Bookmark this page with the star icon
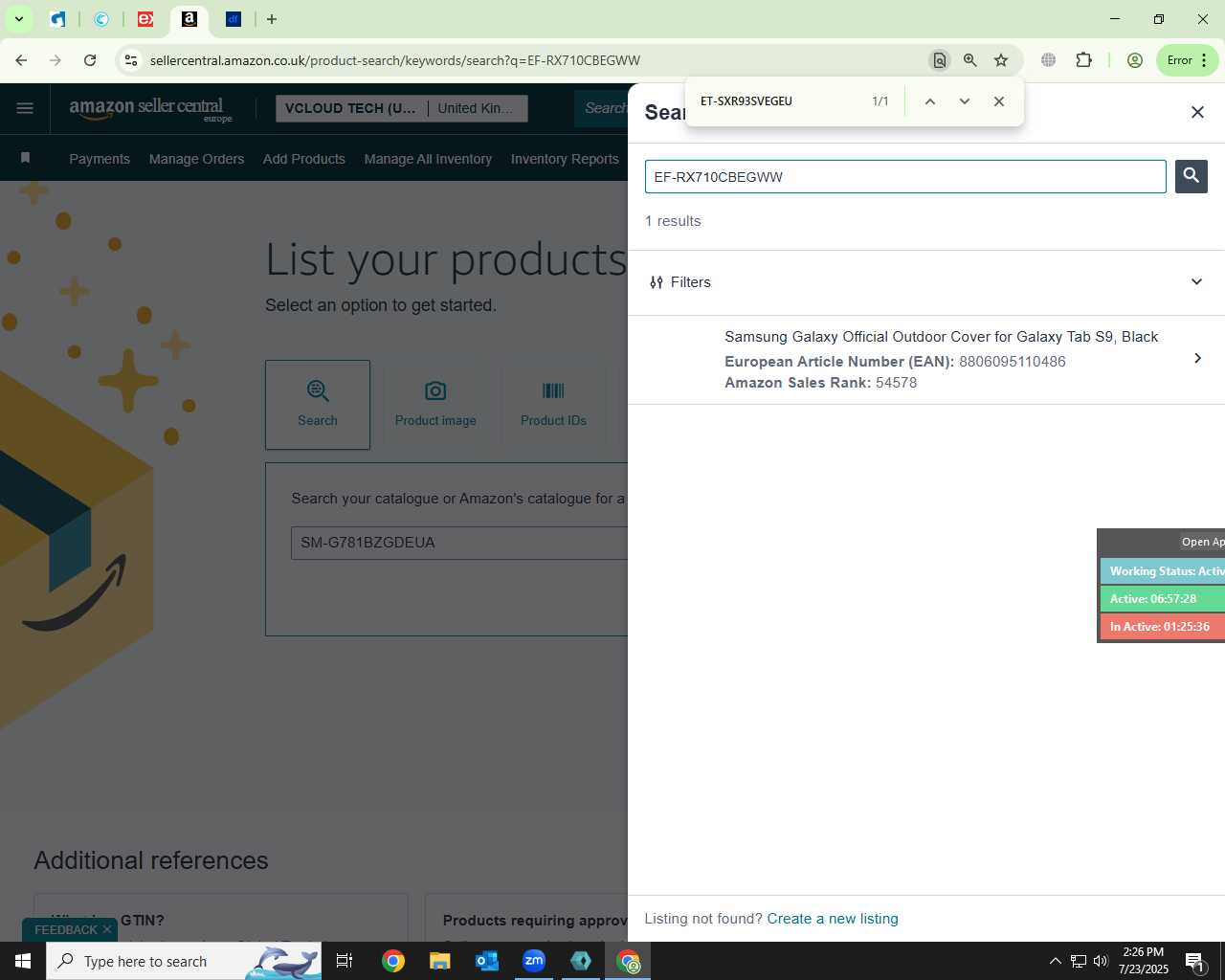The height and width of the screenshot is (980, 1225). [x=1001, y=60]
